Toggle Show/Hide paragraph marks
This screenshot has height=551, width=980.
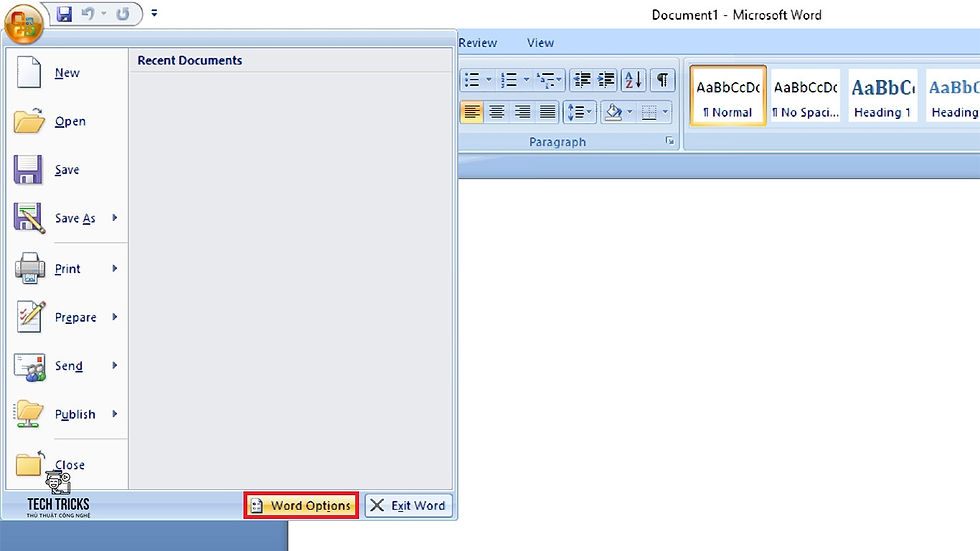click(662, 80)
